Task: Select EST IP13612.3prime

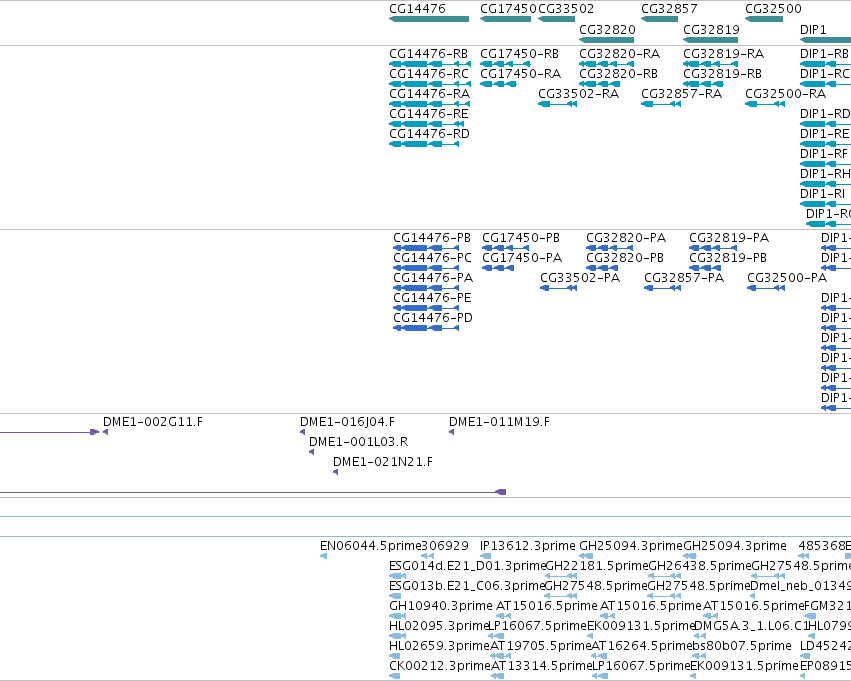Action: point(486,556)
